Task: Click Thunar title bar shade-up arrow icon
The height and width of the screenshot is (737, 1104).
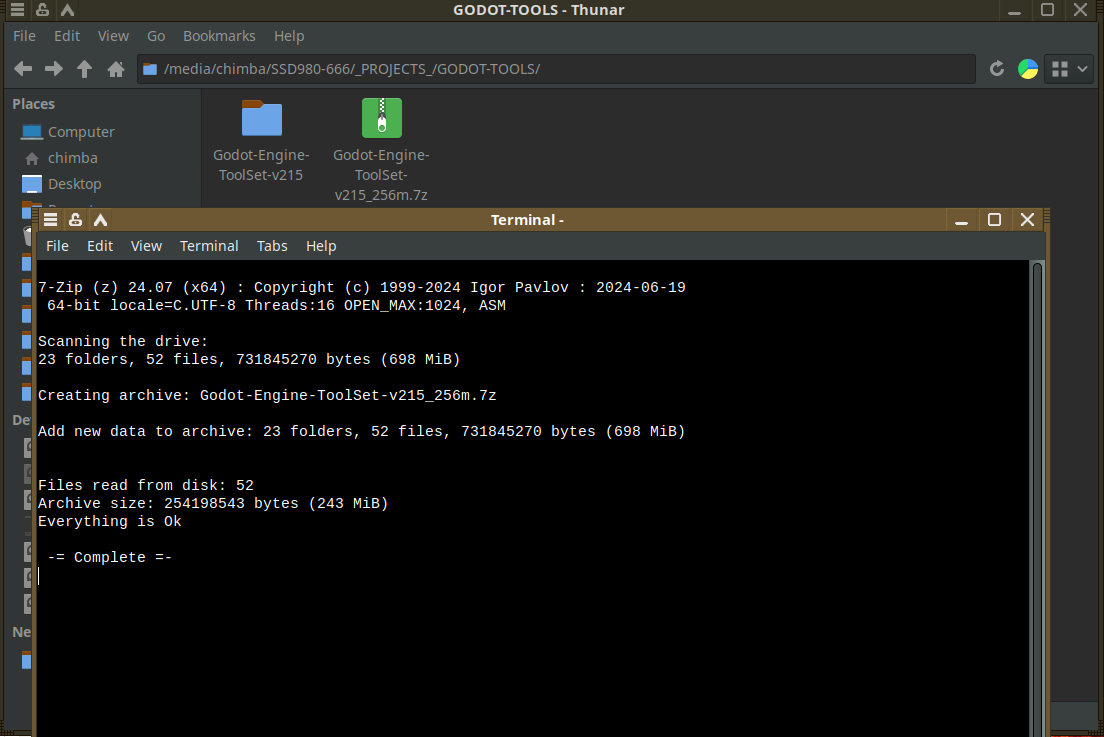Action: point(68,10)
